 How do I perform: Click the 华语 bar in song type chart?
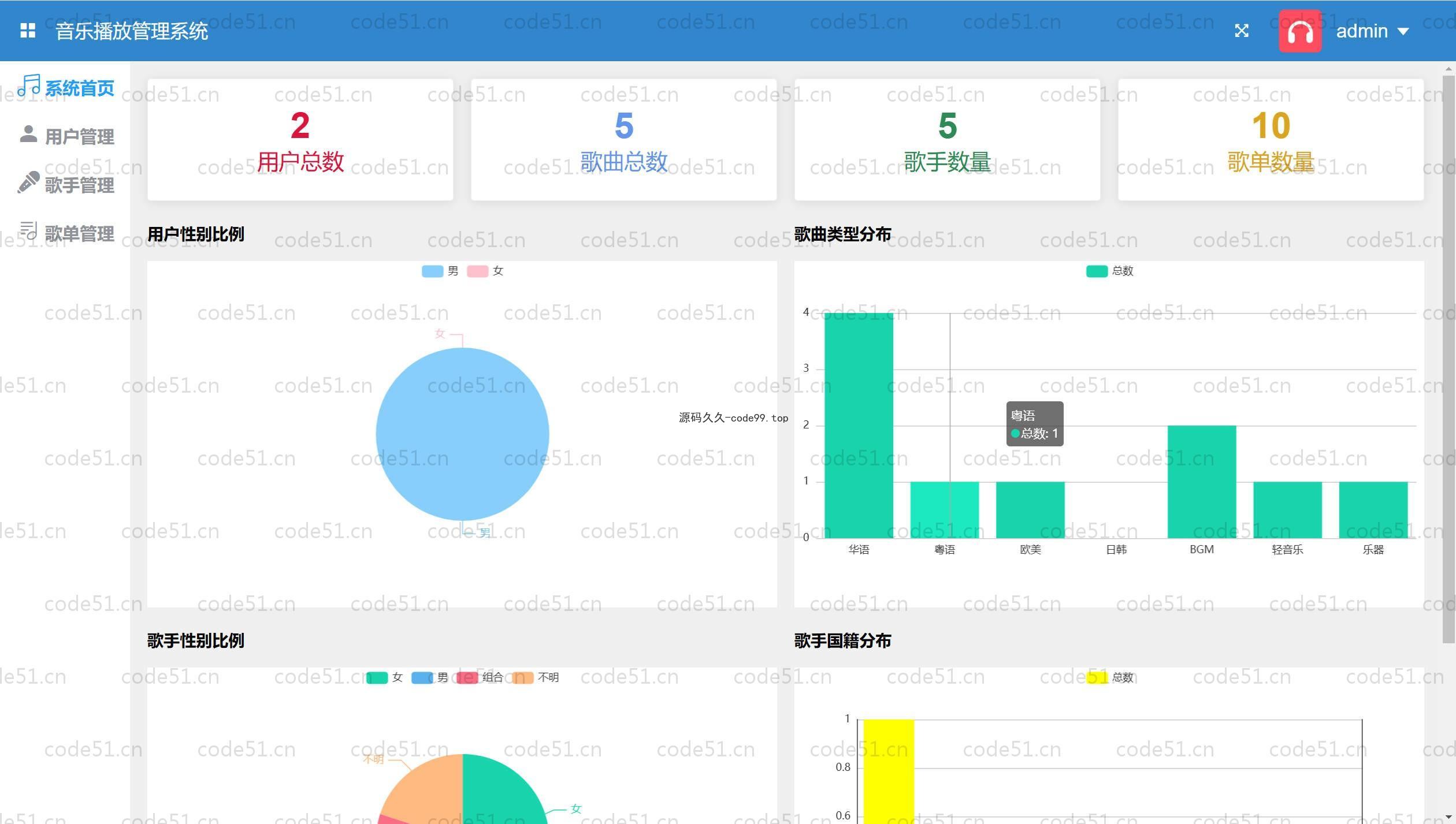tap(859, 426)
